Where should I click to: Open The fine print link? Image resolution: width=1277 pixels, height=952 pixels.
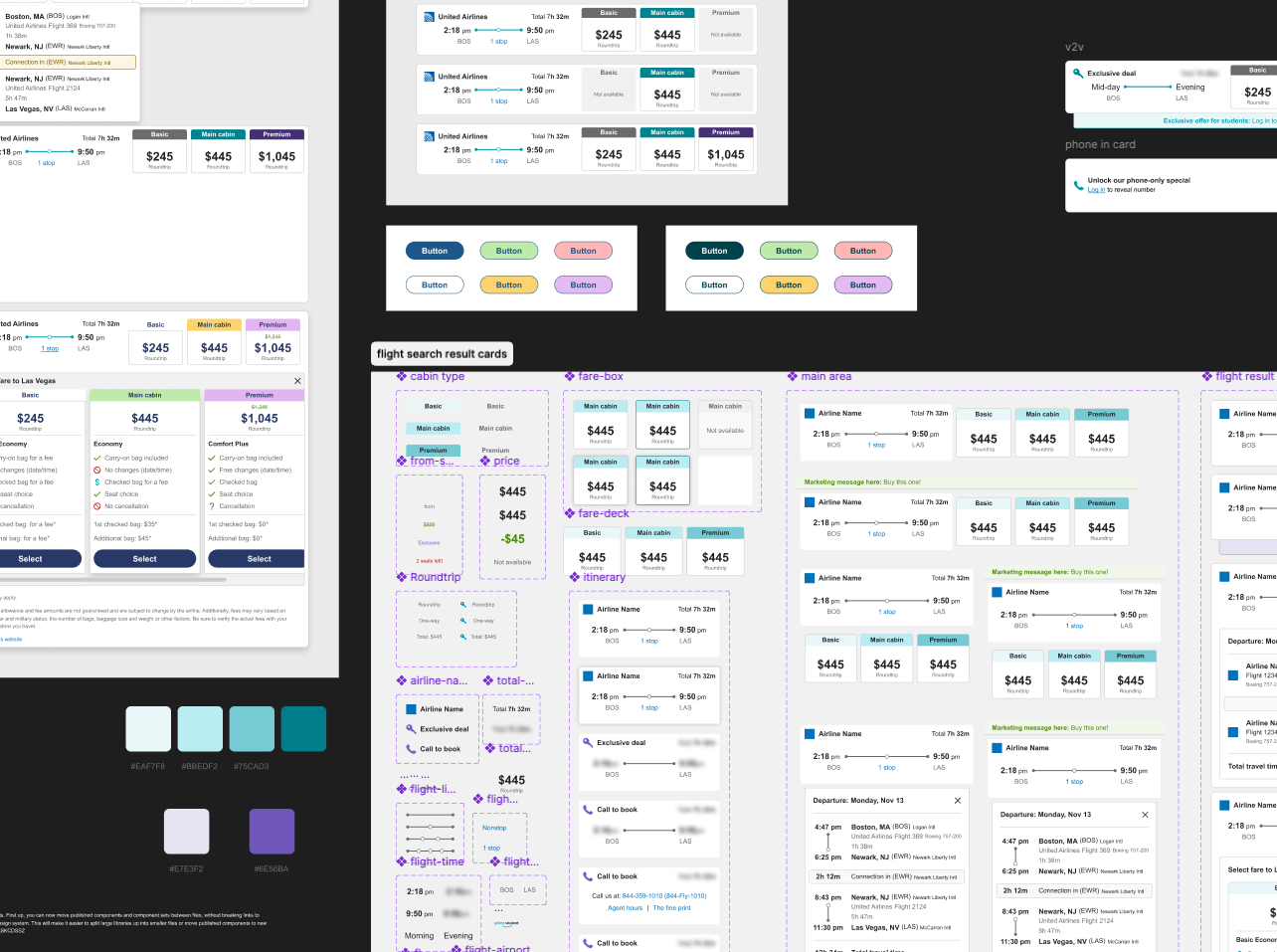pyautogui.click(x=672, y=908)
